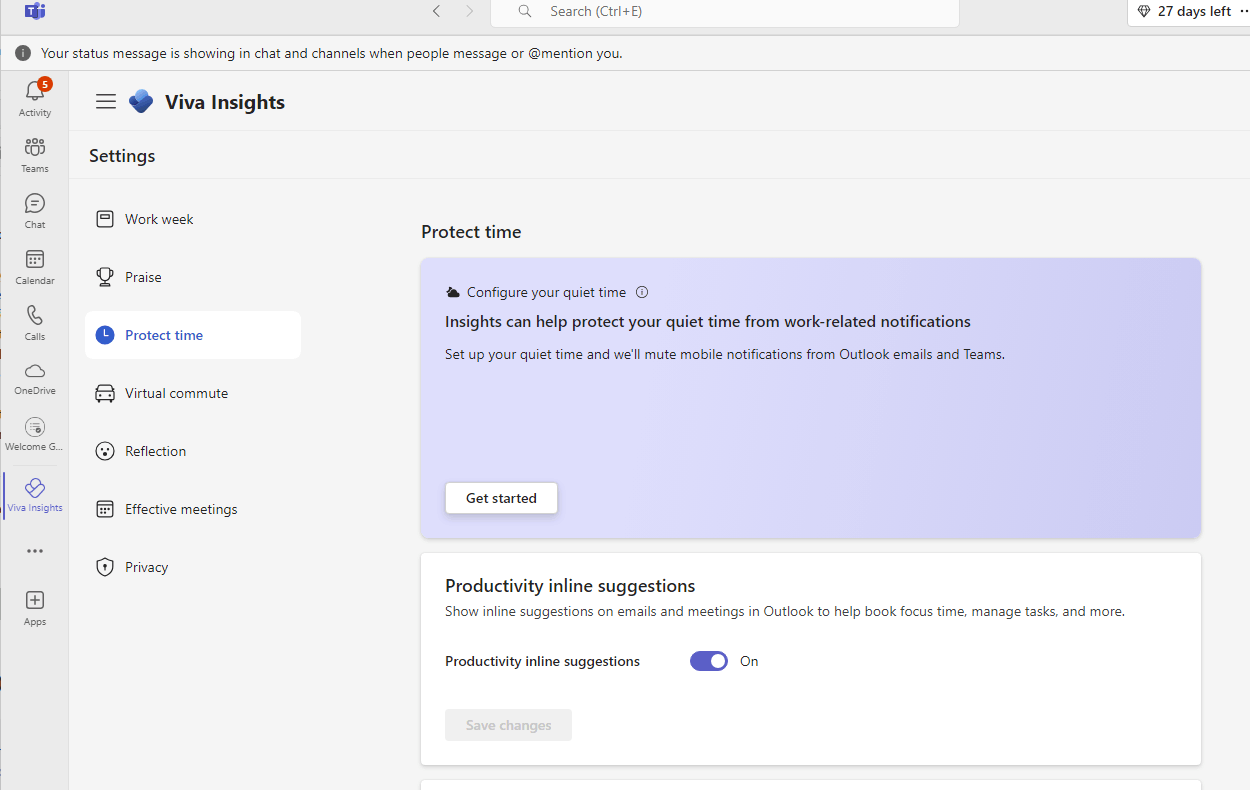Select the Work week settings tab
The height and width of the screenshot is (790, 1250).
coord(159,219)
